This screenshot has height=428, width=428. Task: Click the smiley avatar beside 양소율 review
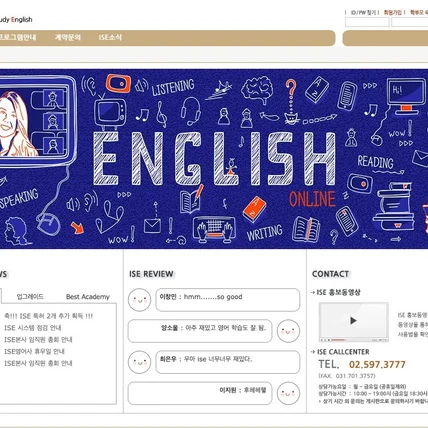click(x=288, y=331)
